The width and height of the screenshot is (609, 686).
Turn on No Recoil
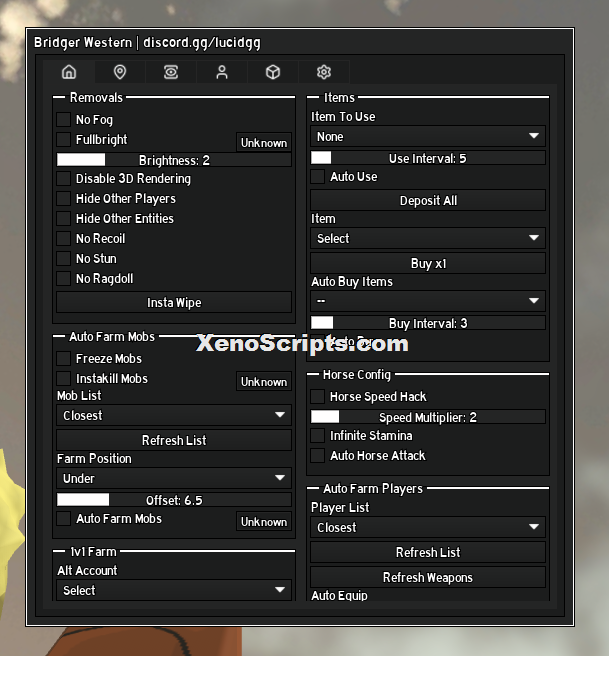(63, 238)
